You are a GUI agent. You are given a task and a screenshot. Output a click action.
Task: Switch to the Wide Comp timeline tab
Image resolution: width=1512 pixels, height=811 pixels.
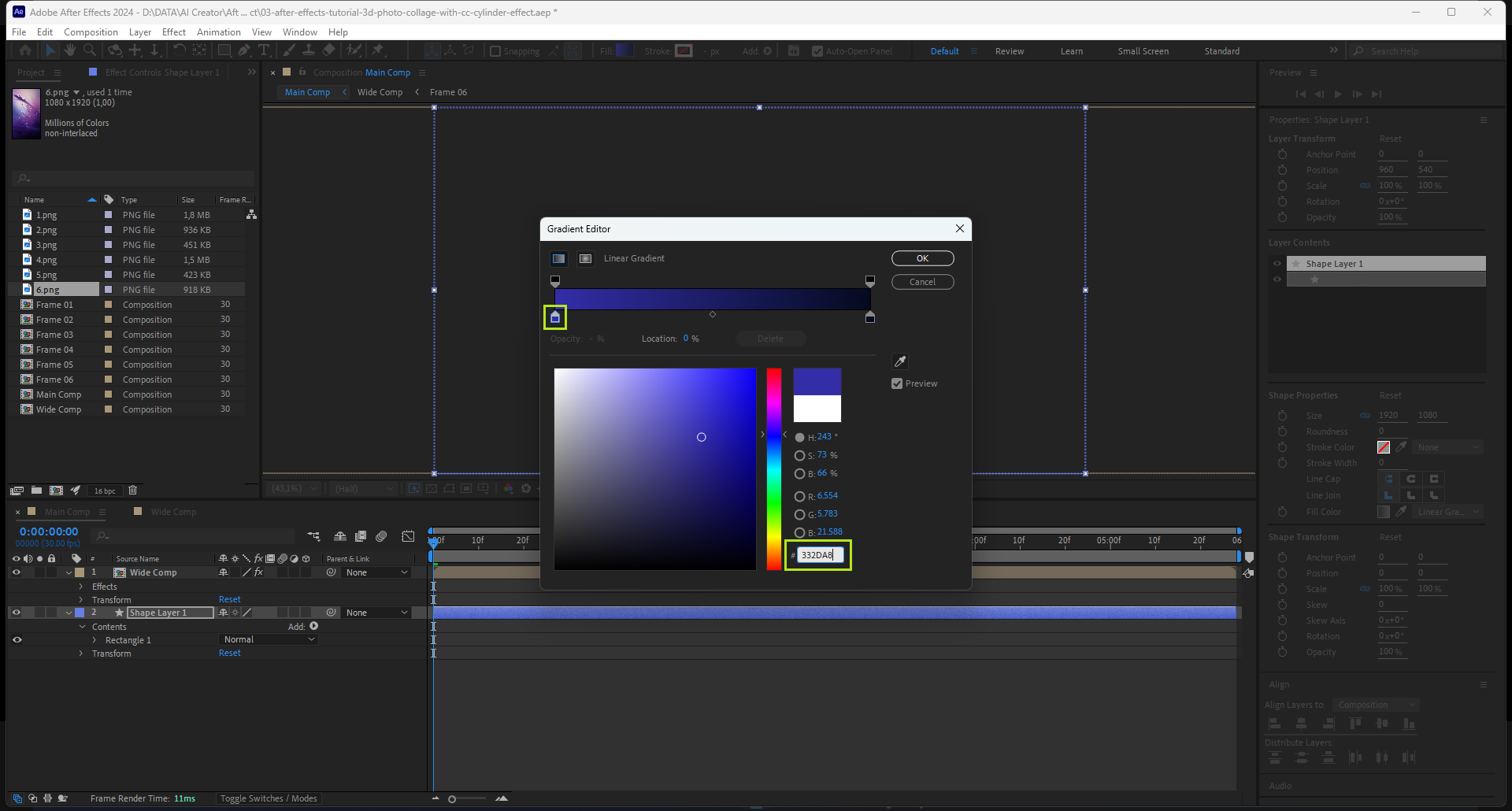pyautogui.click(x=173, y=512)
